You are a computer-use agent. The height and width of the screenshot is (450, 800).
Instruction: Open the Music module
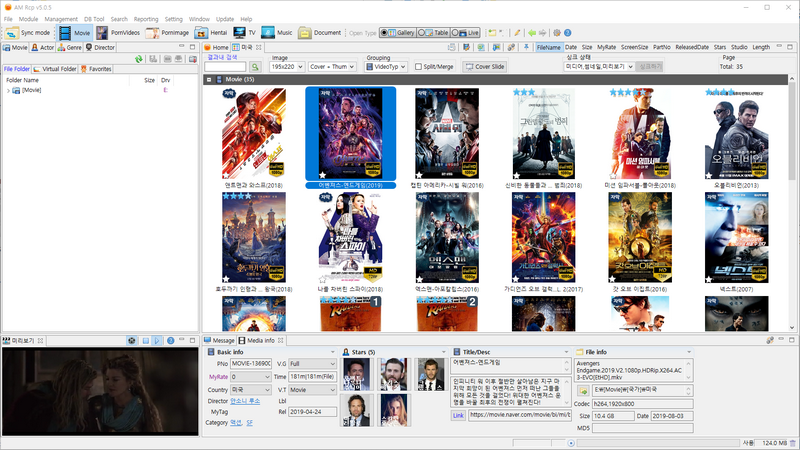(x=277, y=33)
